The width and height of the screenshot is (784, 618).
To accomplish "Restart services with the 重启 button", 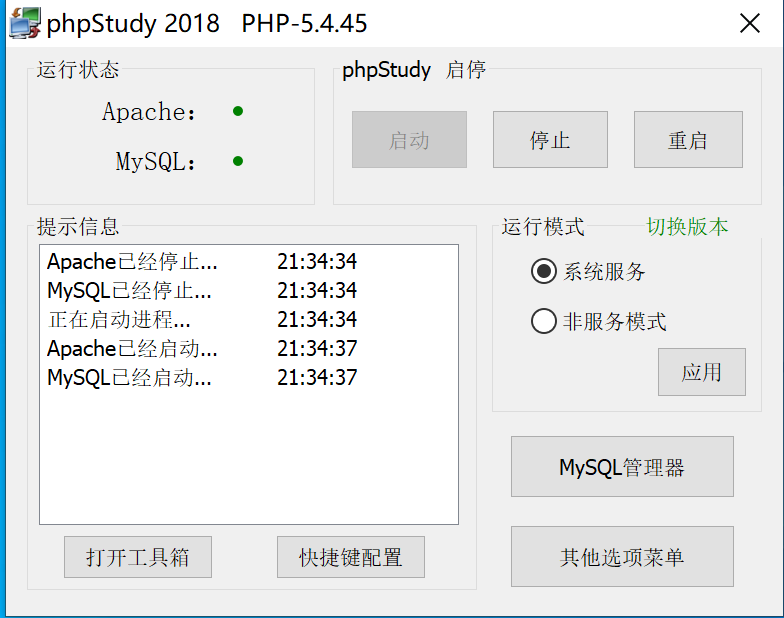I will coord(688,140).
